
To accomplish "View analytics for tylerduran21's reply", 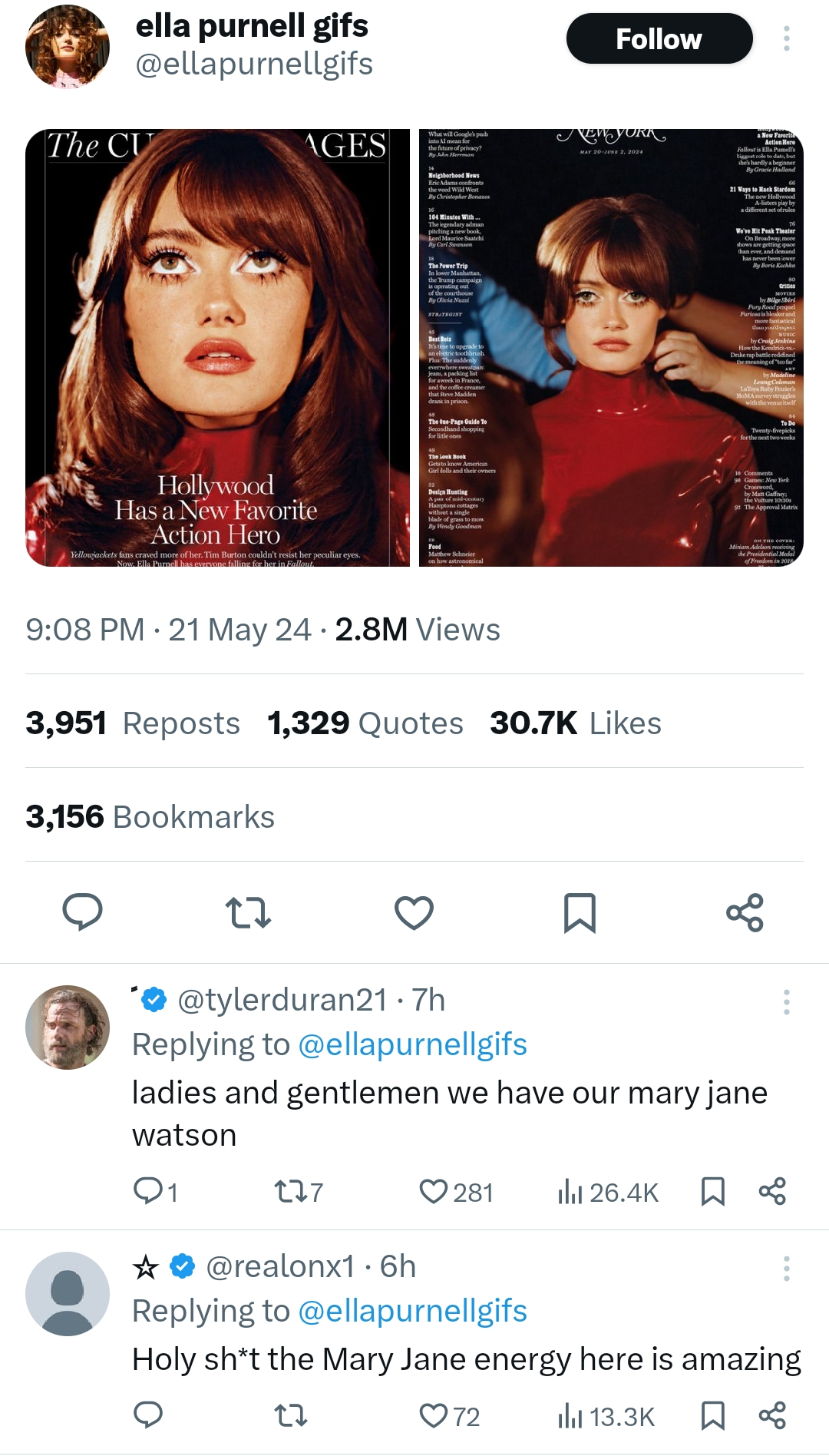I will point(570,1192).
